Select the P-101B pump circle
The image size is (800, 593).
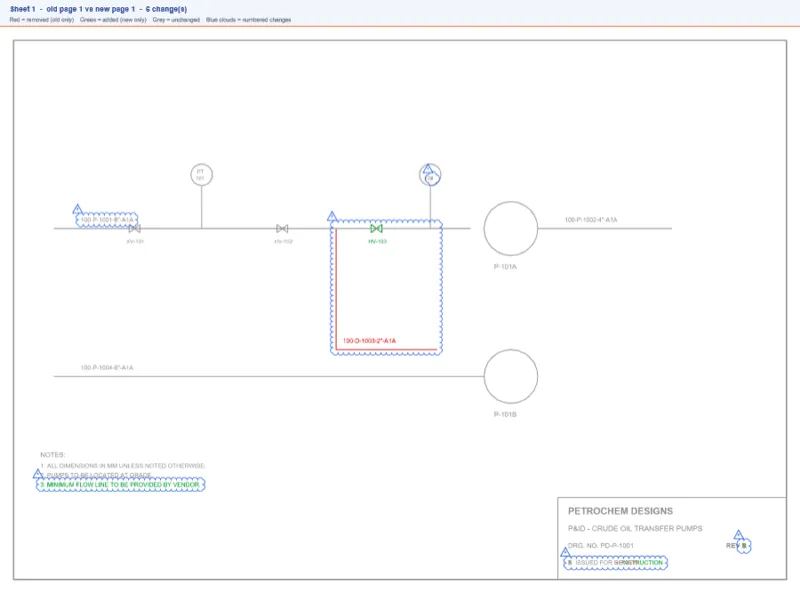[x=511, y=377]
